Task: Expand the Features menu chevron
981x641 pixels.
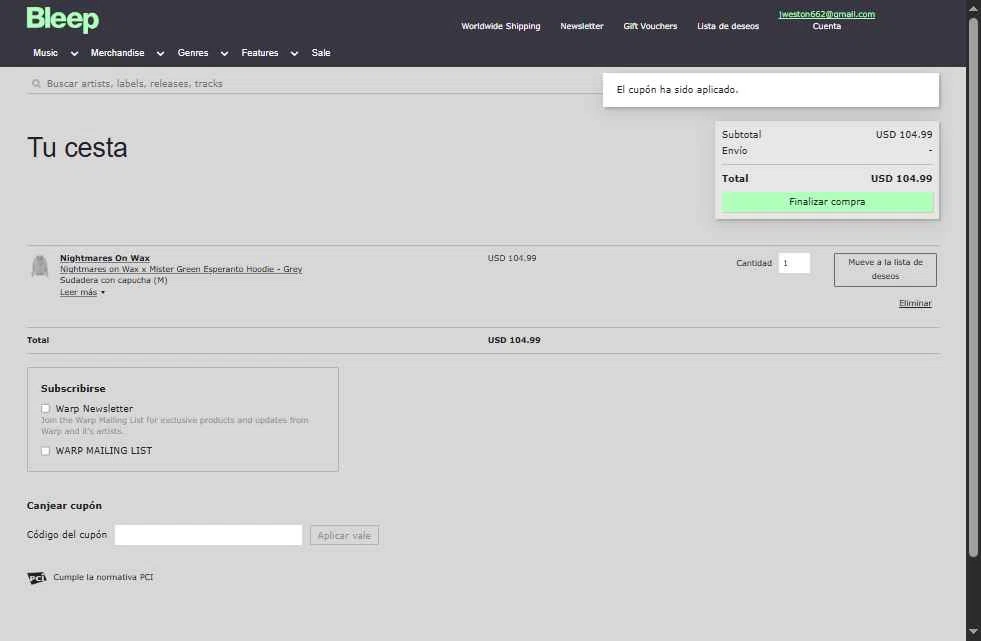Action: coord(294,54)
